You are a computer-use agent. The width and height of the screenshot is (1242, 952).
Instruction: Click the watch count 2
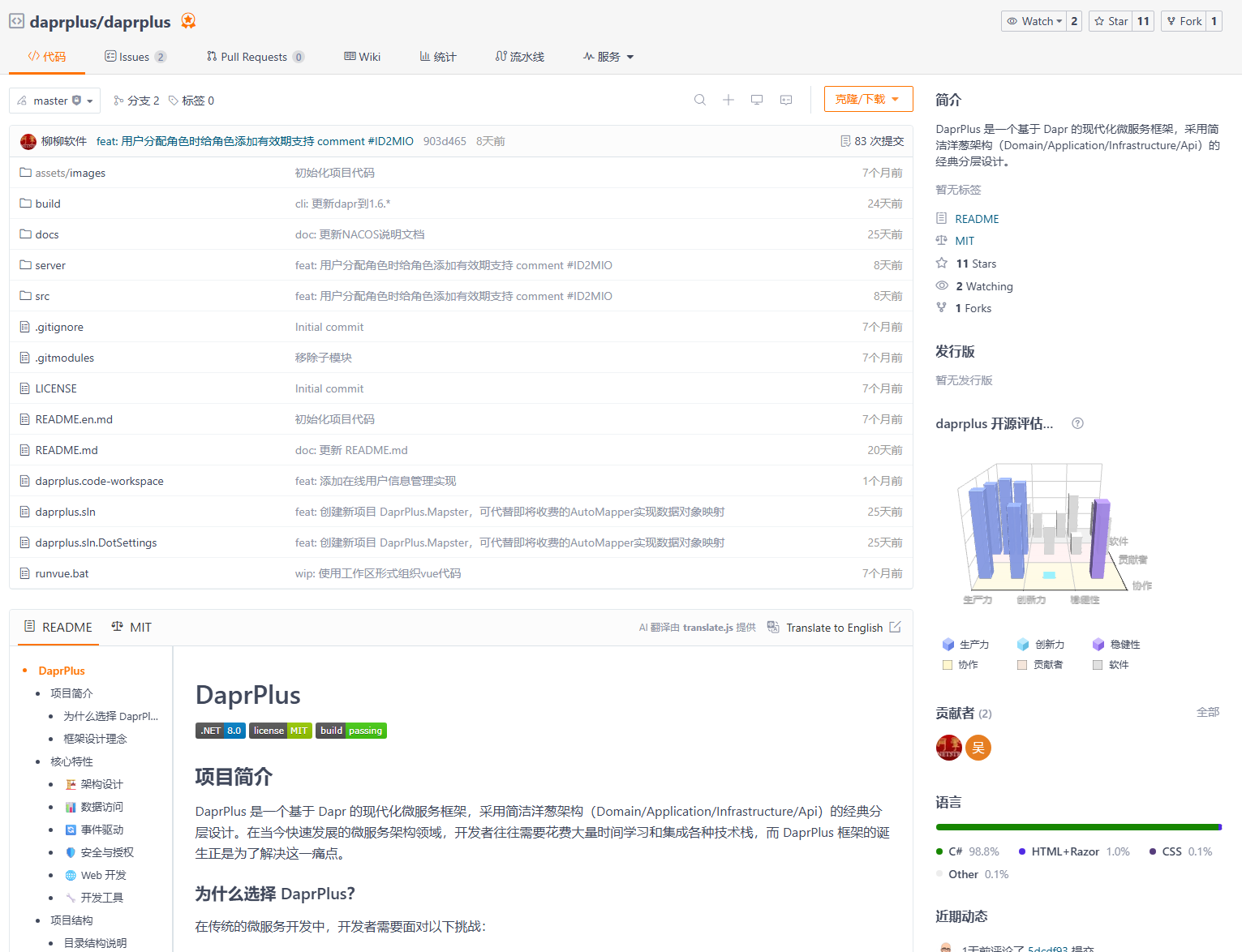click(x=1074, y=21)
